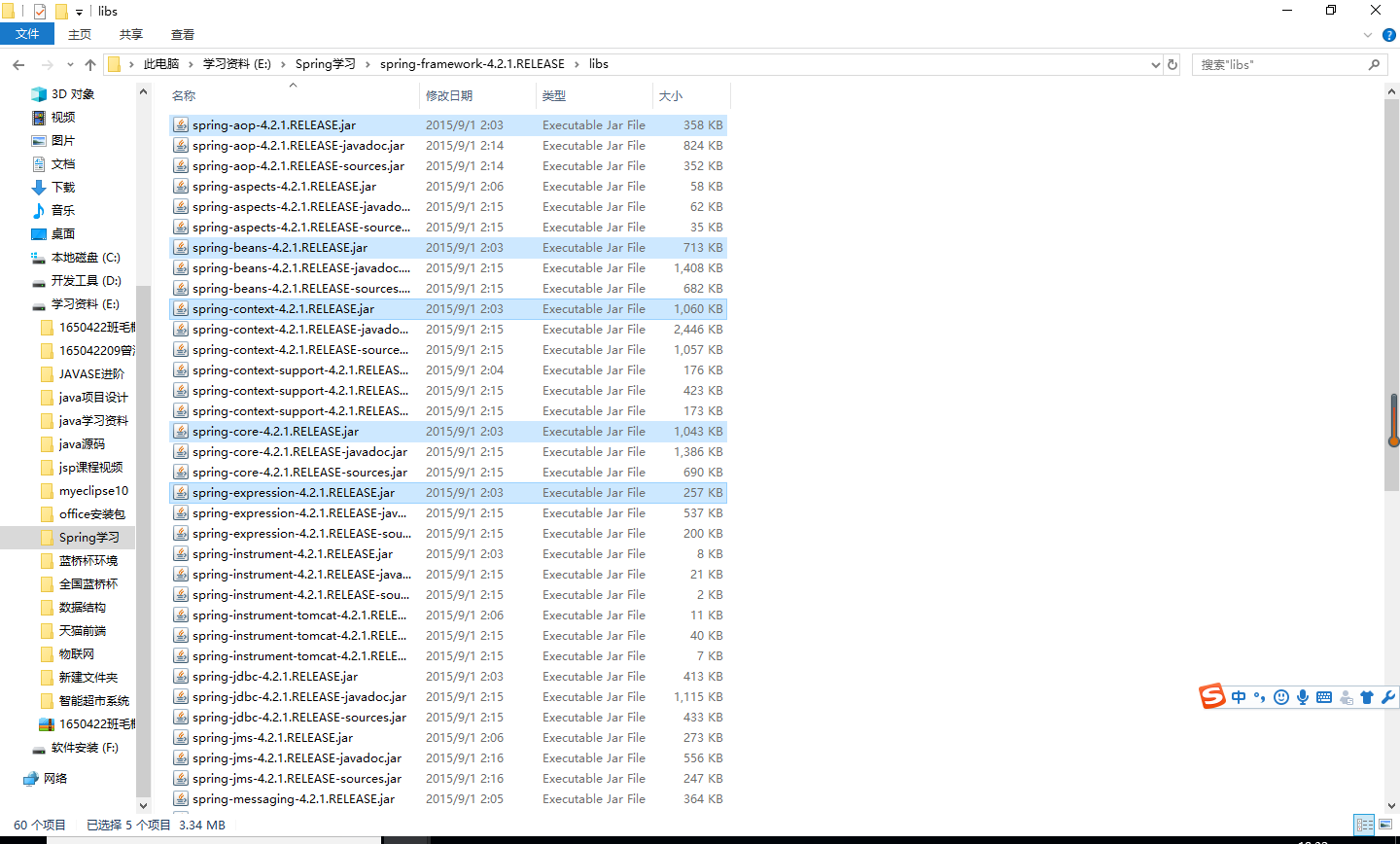Viewport: 1400px width, 844px height.
Task: Click the spring-framework-4.2.1.RELEASE breadcrumb
Action: tap(472, 64)
